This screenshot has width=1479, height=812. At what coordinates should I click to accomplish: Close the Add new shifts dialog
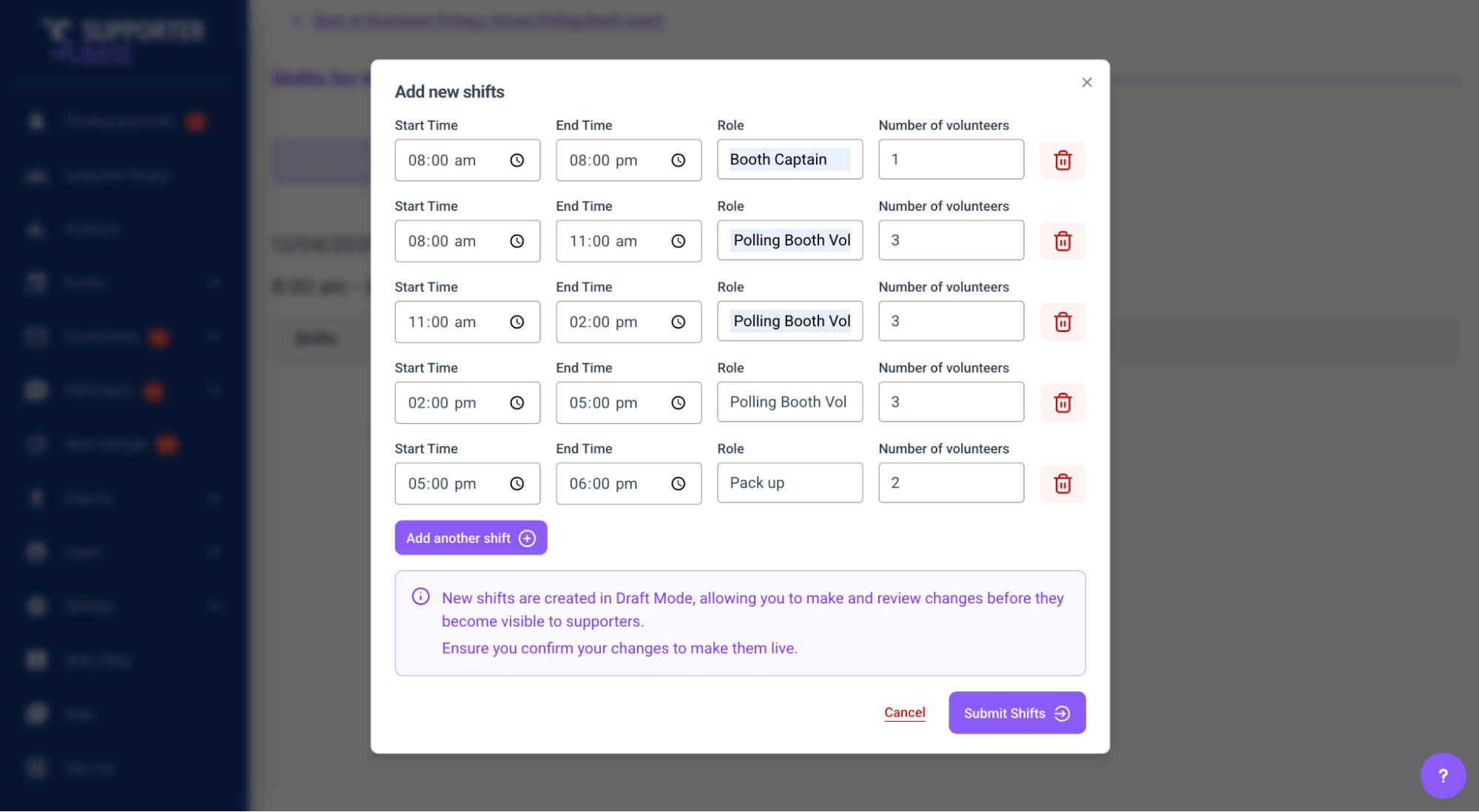click(x=1086, y=82)
